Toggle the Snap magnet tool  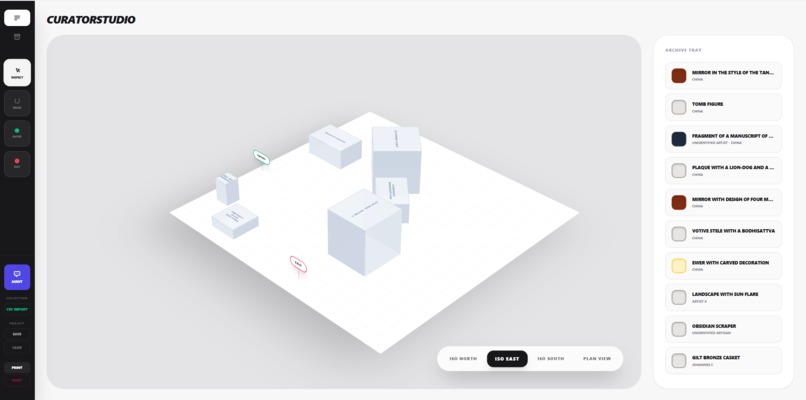click(17, 103)
